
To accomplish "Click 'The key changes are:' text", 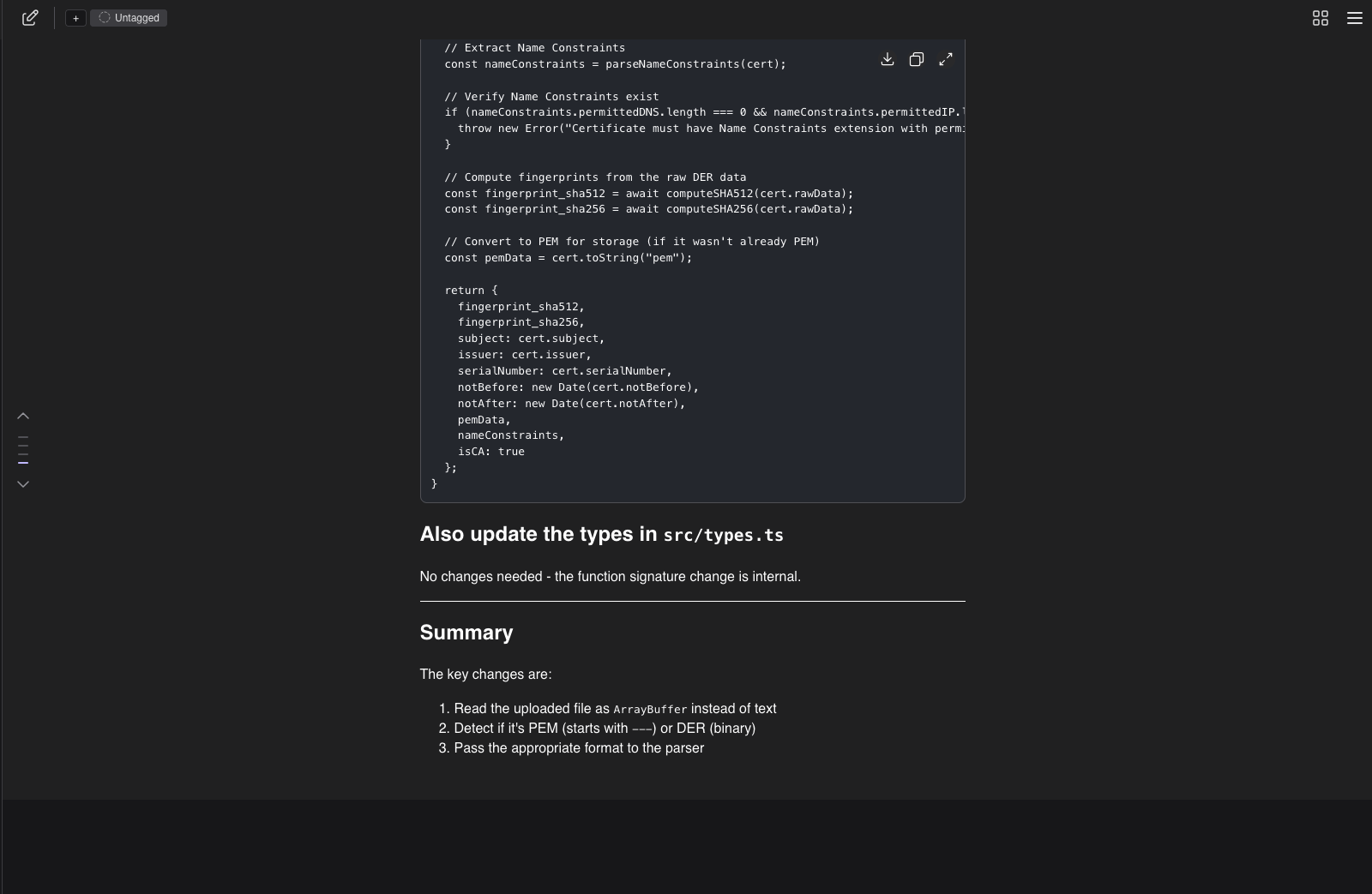I will click(x=486, y=675).
